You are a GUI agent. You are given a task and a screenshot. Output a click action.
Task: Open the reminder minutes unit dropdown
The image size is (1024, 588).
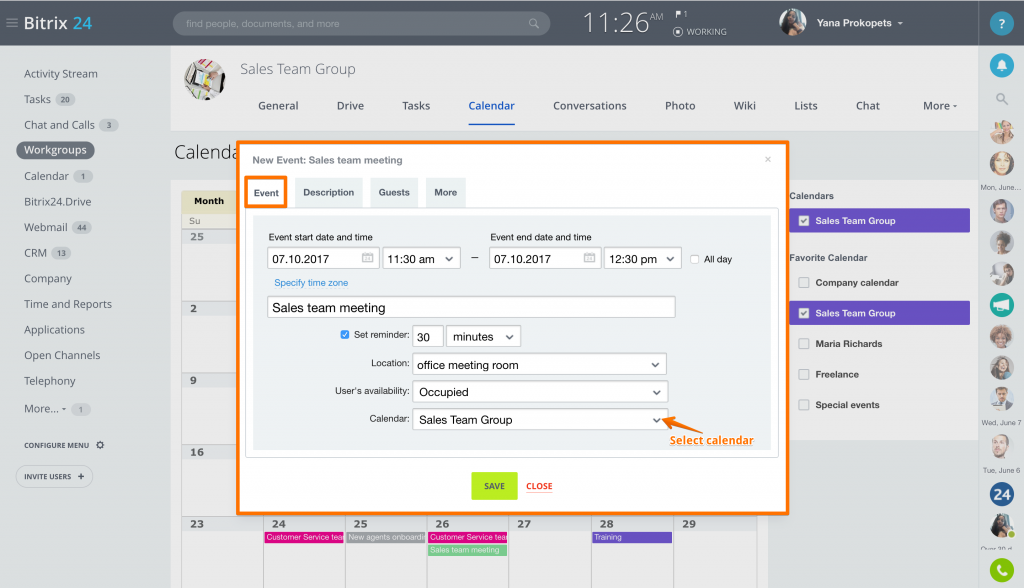(x=483, y=336)
